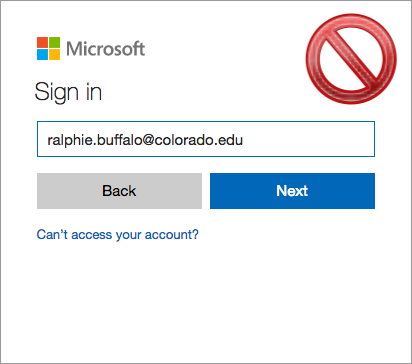Click the Microsoft wordmark text

click(106, 49)
